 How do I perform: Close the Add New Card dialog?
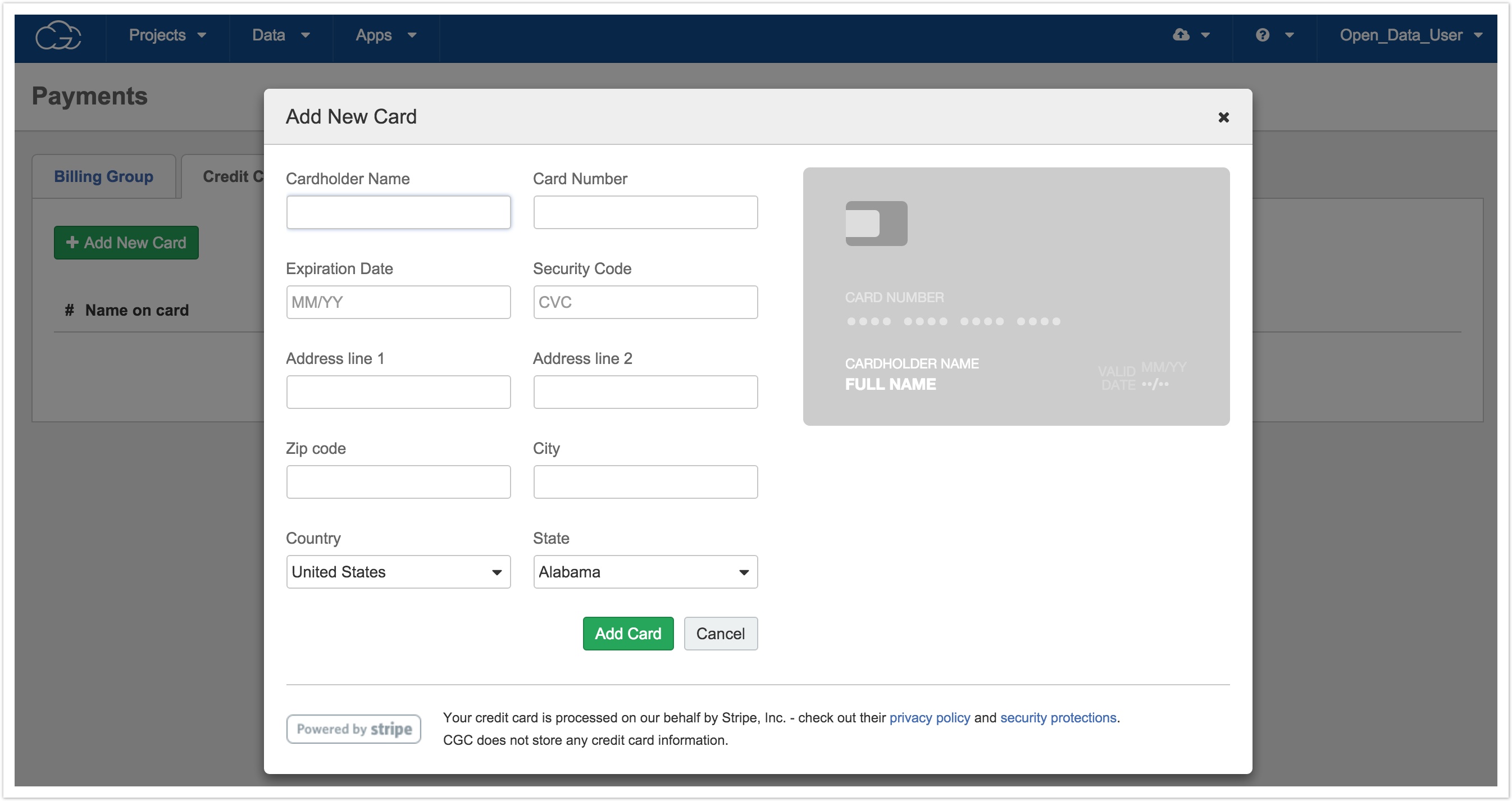(x=1223, y=117)
